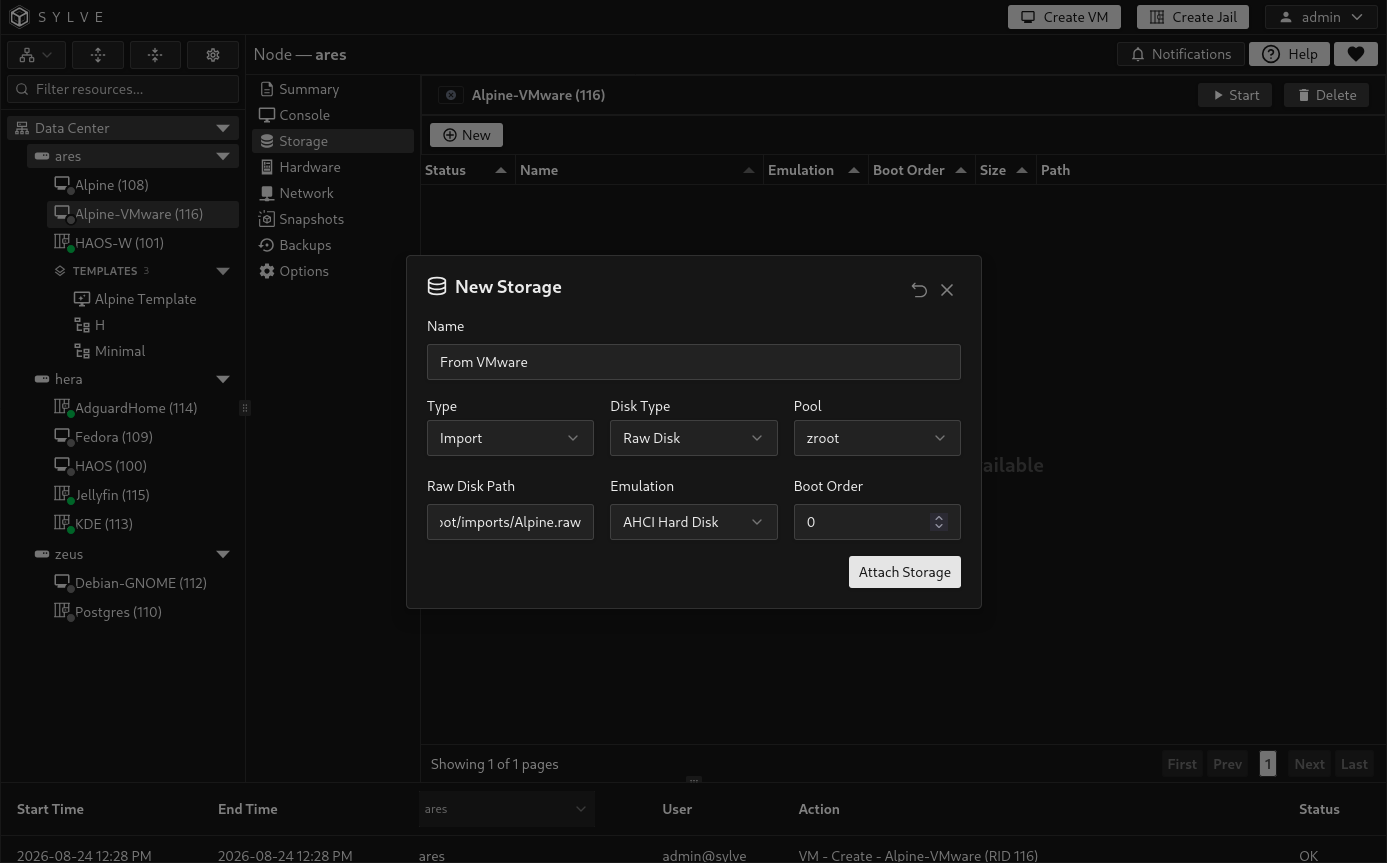Click the expand all tree icon
Viewport: 1387px width, 863px height.
[98, 55]
